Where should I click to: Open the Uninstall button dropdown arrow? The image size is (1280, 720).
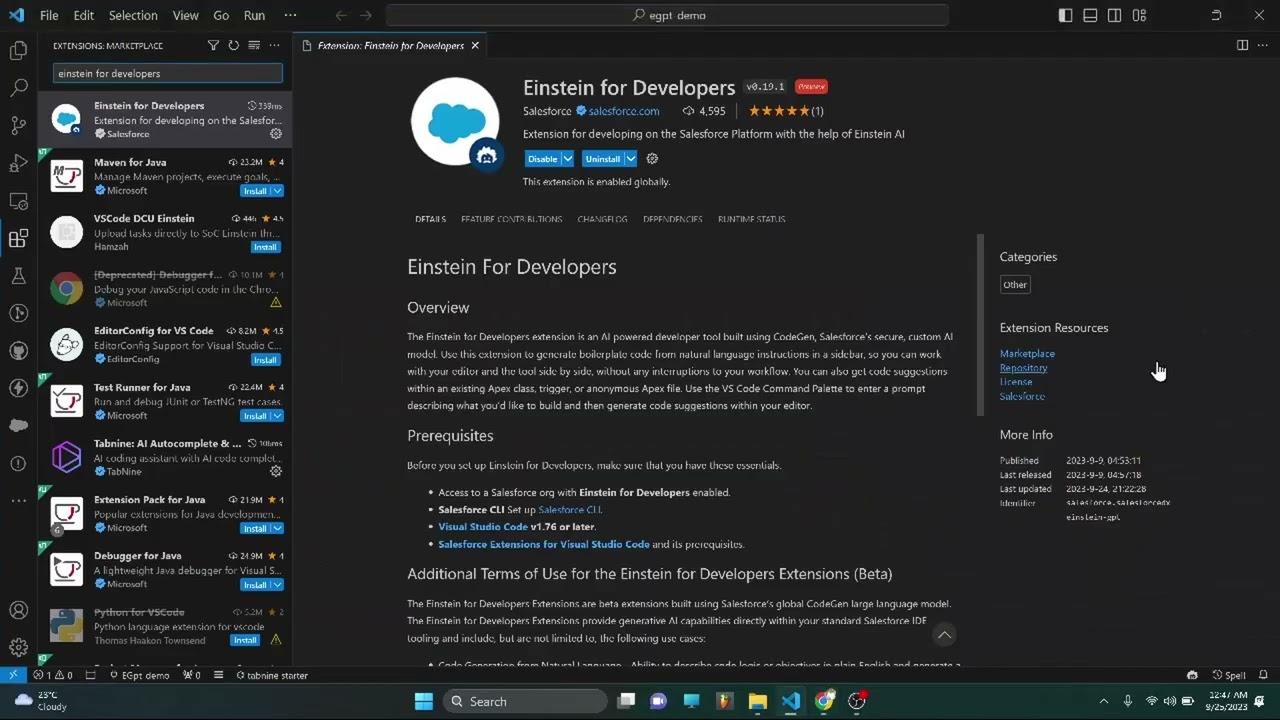pos(630,159)
